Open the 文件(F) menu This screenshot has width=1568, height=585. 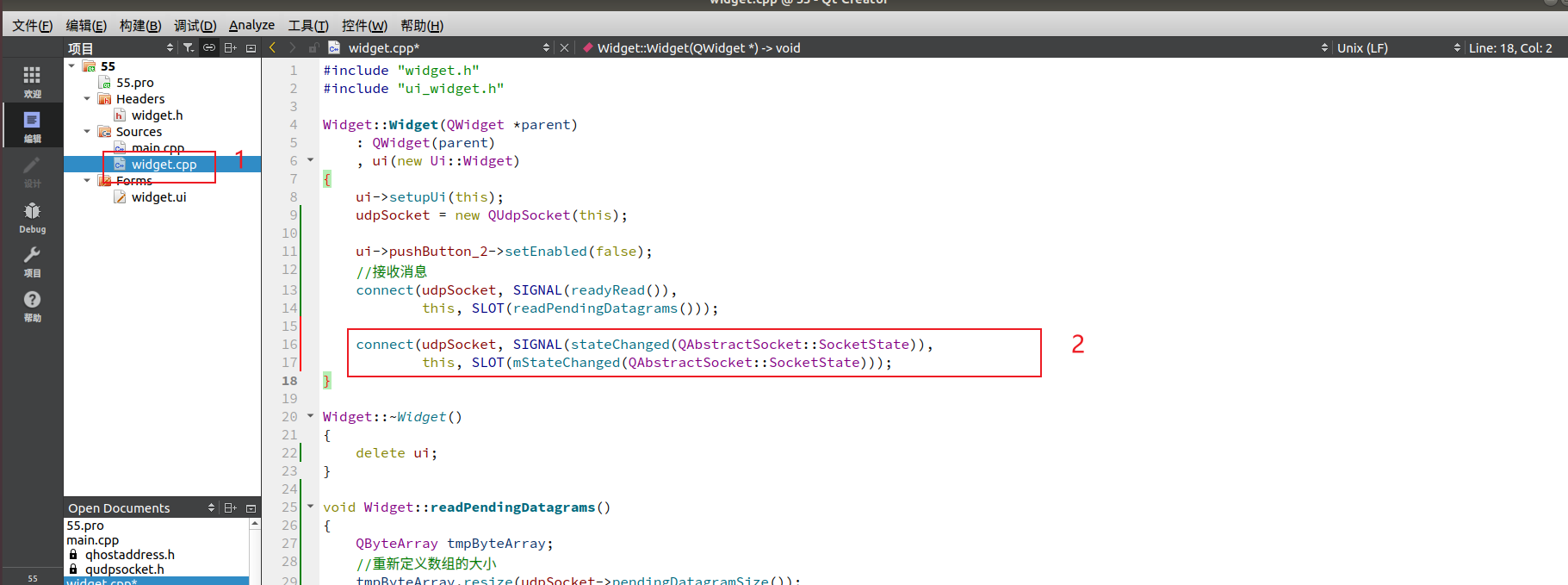pos(32,26)
